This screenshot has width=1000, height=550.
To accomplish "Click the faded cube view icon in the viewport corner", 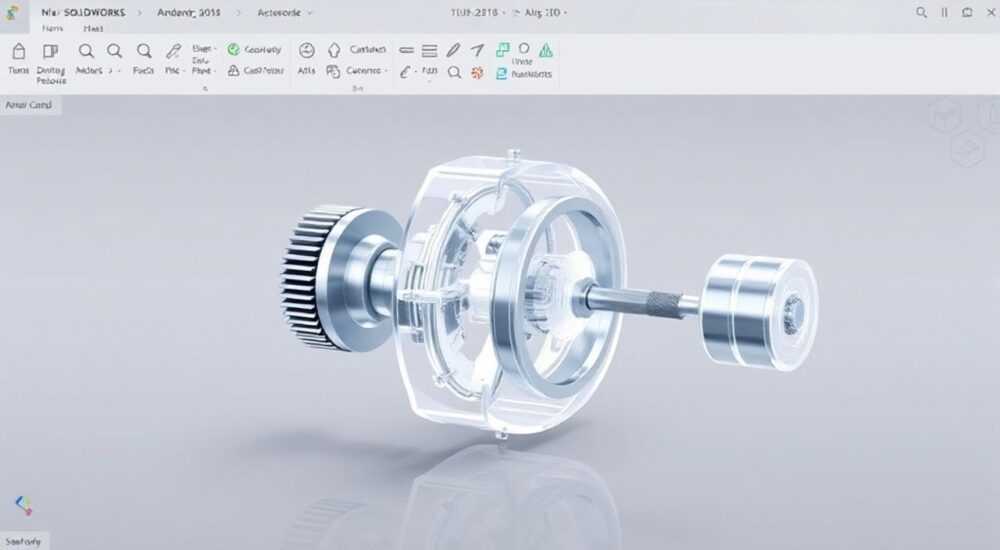I will coord(946,116).
